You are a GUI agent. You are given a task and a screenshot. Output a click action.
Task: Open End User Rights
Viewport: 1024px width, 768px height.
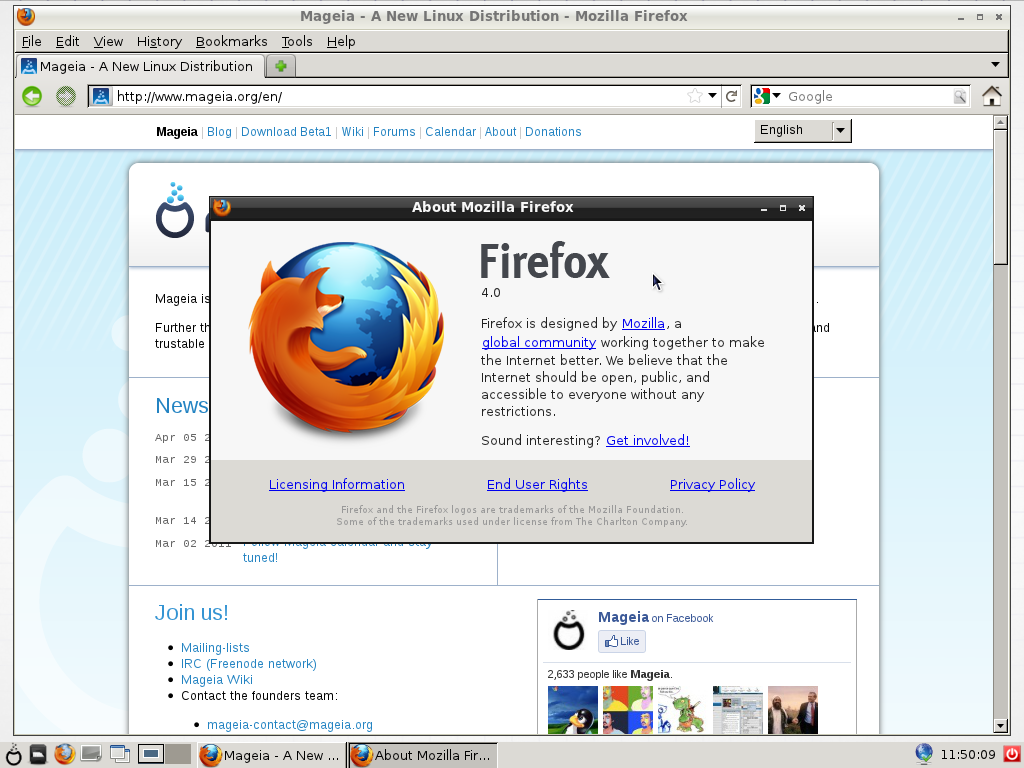pos(537,485)
